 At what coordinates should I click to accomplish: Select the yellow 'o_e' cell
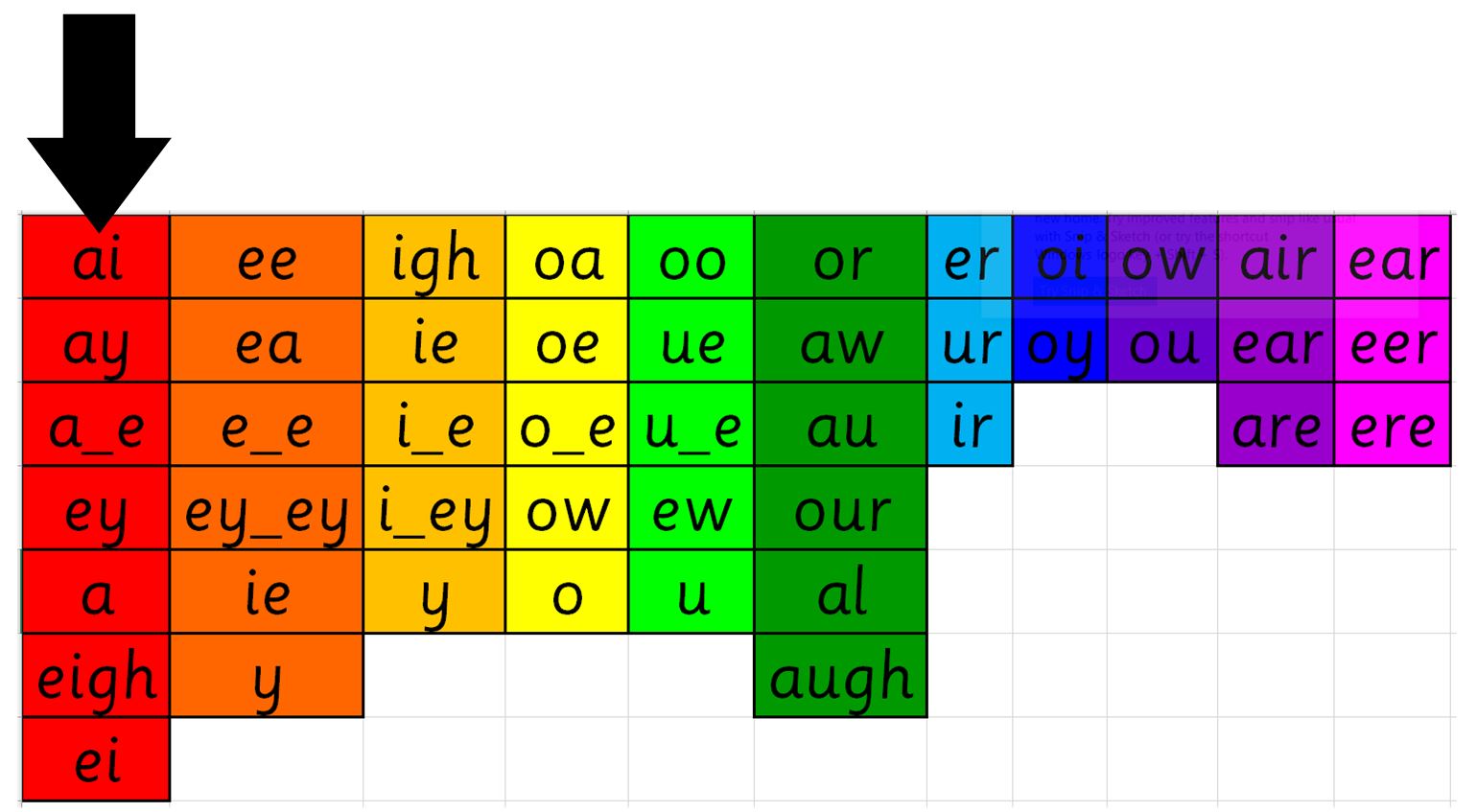pos(567,425)
